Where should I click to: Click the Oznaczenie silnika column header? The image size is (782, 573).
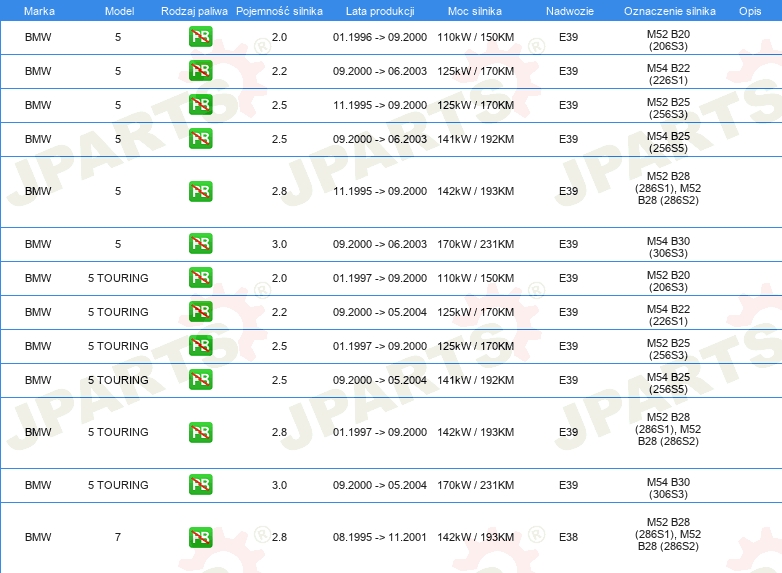(669, 11)
